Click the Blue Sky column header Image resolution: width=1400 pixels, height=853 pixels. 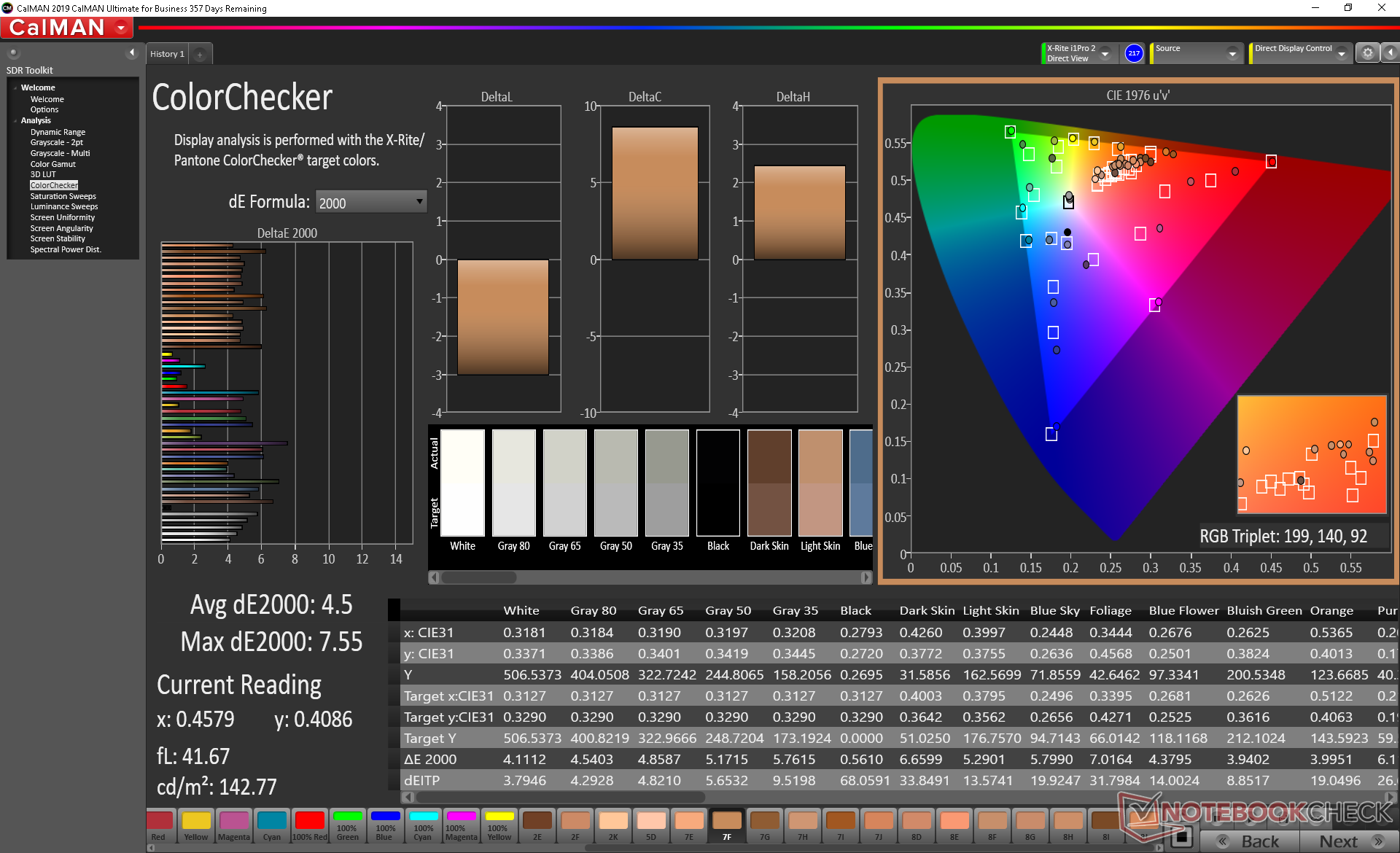pos(1054,611)
